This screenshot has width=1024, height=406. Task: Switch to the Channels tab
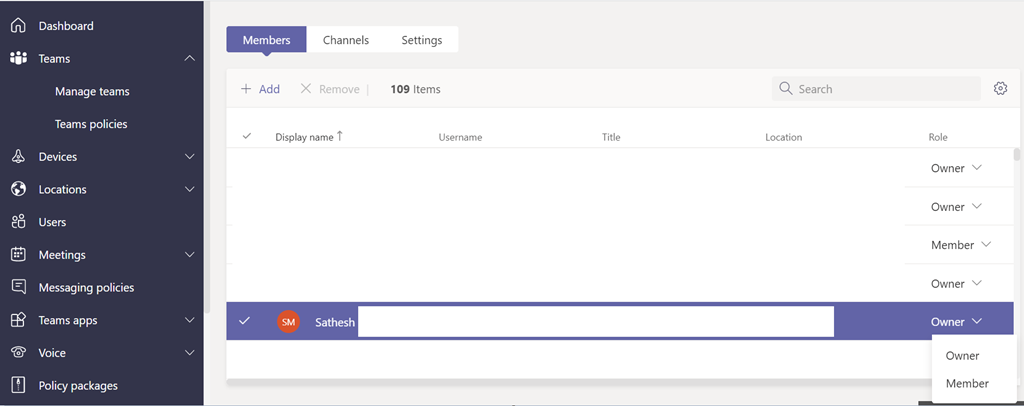click(345, 40)
